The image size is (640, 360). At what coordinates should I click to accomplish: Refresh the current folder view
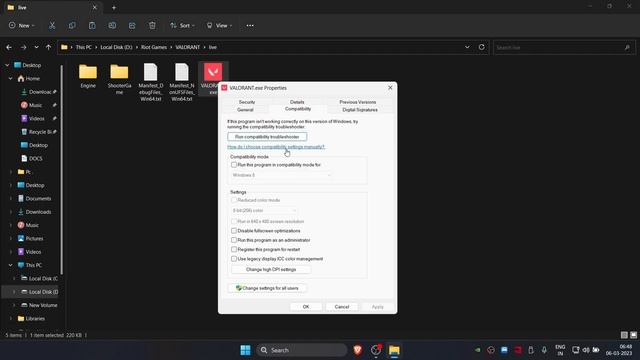482,47
